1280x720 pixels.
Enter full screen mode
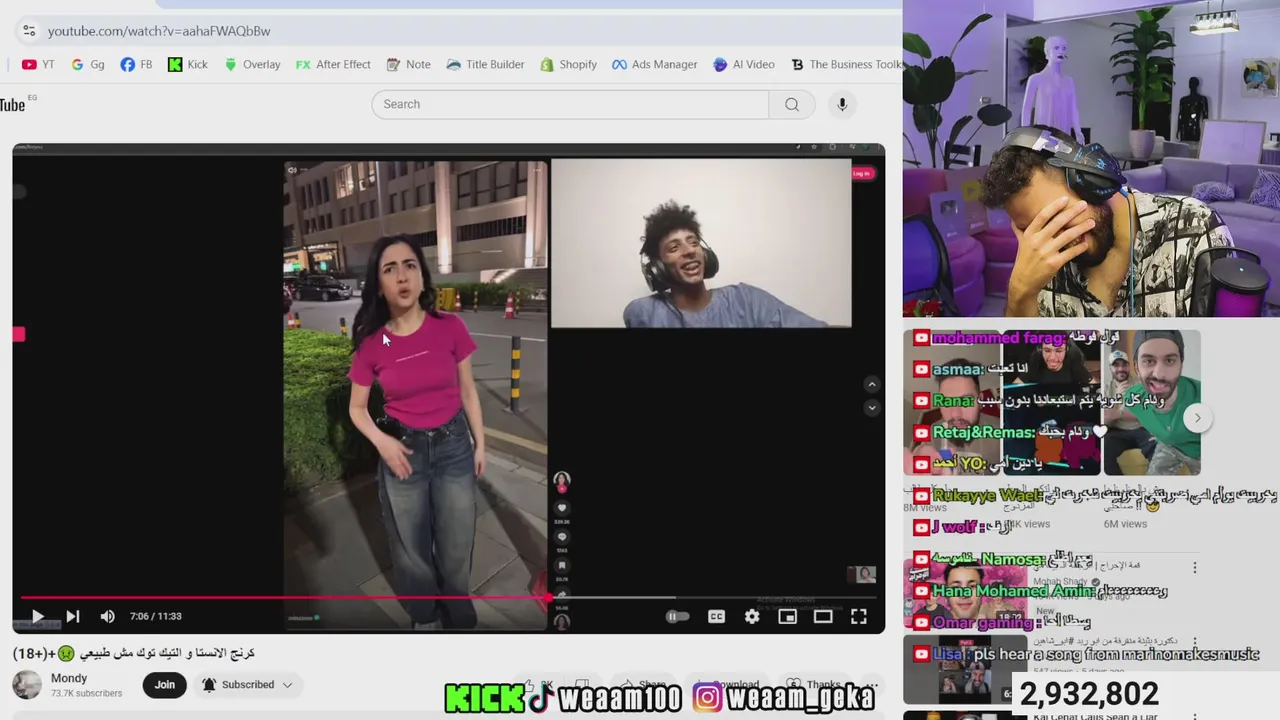tap(859, 617)
